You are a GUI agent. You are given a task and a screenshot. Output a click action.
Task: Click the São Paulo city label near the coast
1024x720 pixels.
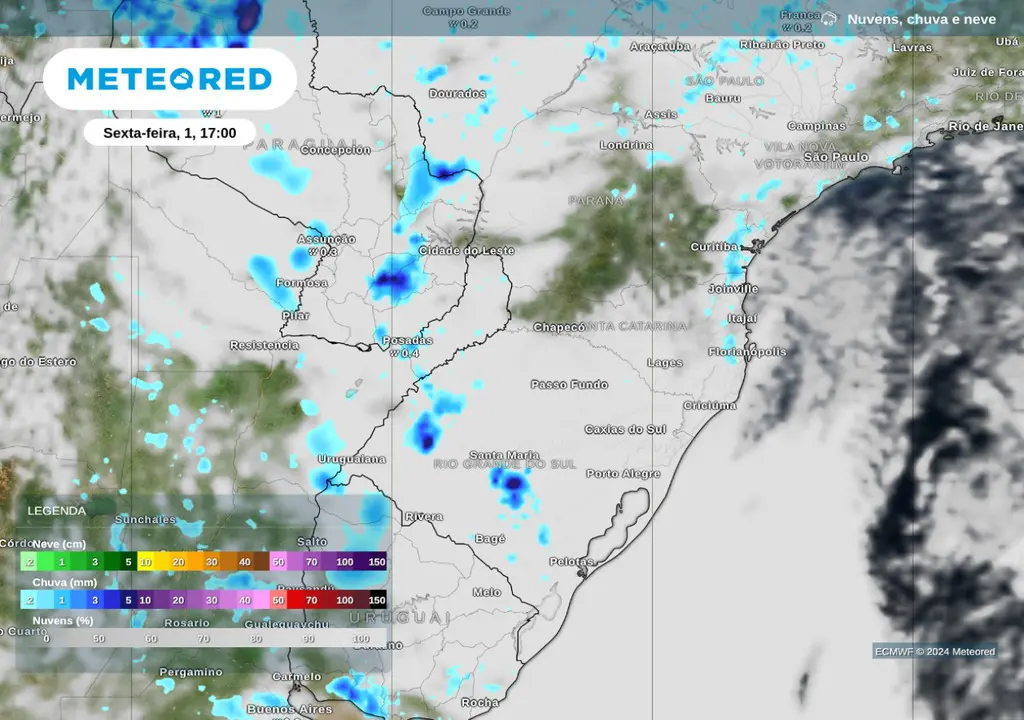(x=836, y=157)
